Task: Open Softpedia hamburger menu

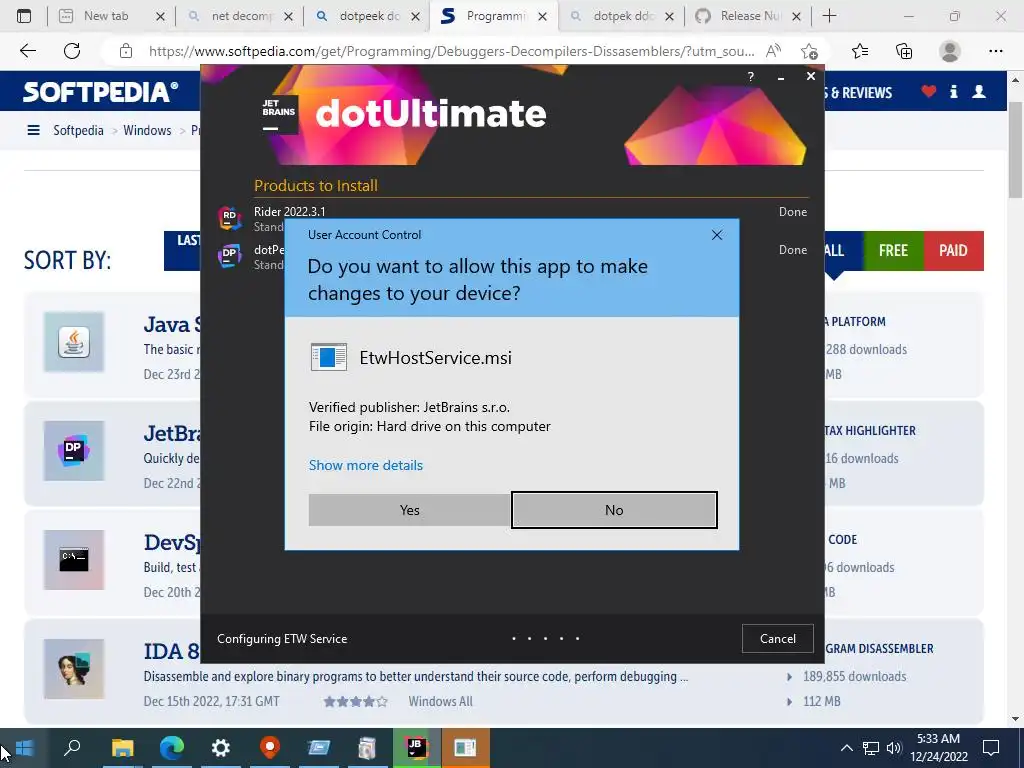Action: click(33, 130)
